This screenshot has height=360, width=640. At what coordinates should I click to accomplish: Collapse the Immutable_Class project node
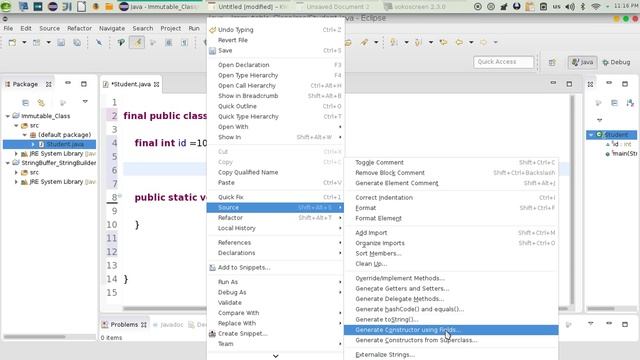point(8,116)
